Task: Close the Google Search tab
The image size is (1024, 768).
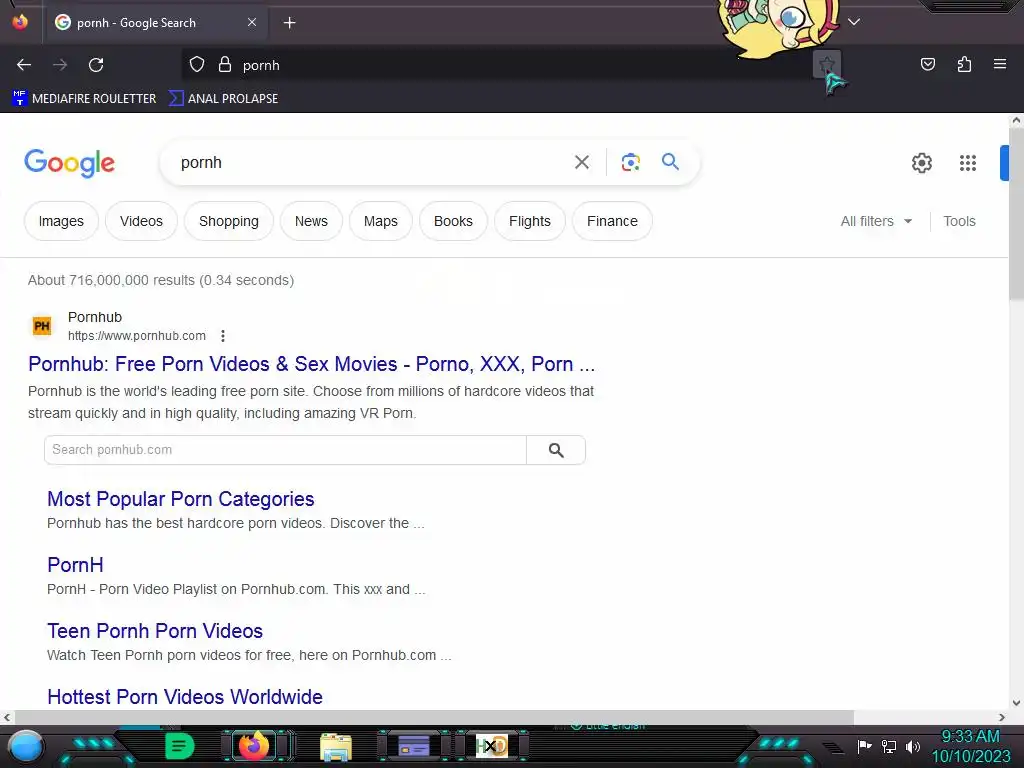Action: [x=252, y=22]
